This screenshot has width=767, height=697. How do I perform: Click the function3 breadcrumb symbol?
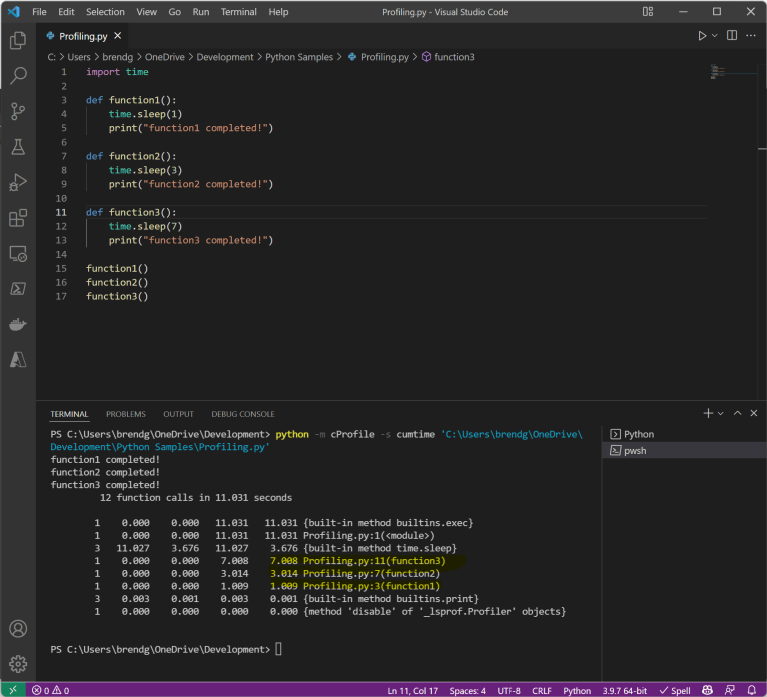click(x=454, y=57)
